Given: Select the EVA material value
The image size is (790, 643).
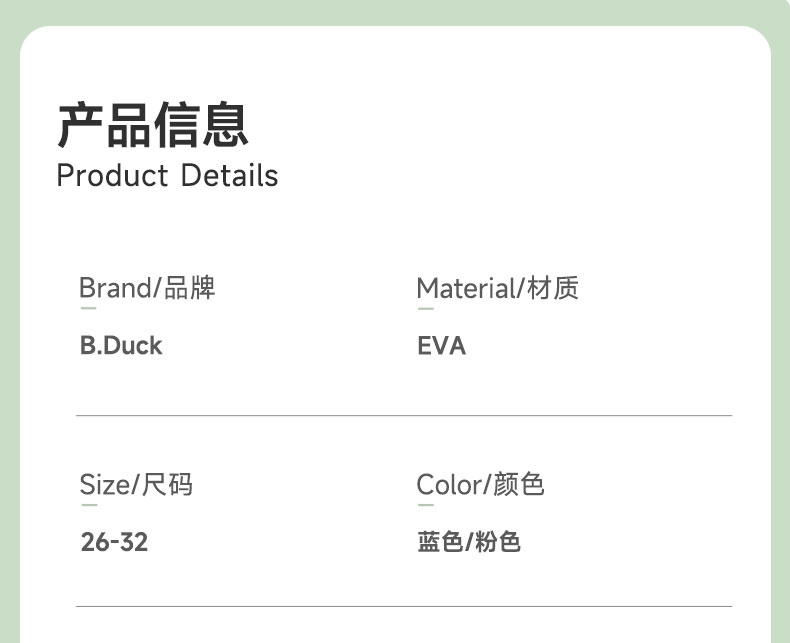Looking at the screenshot, I should 441,346.
